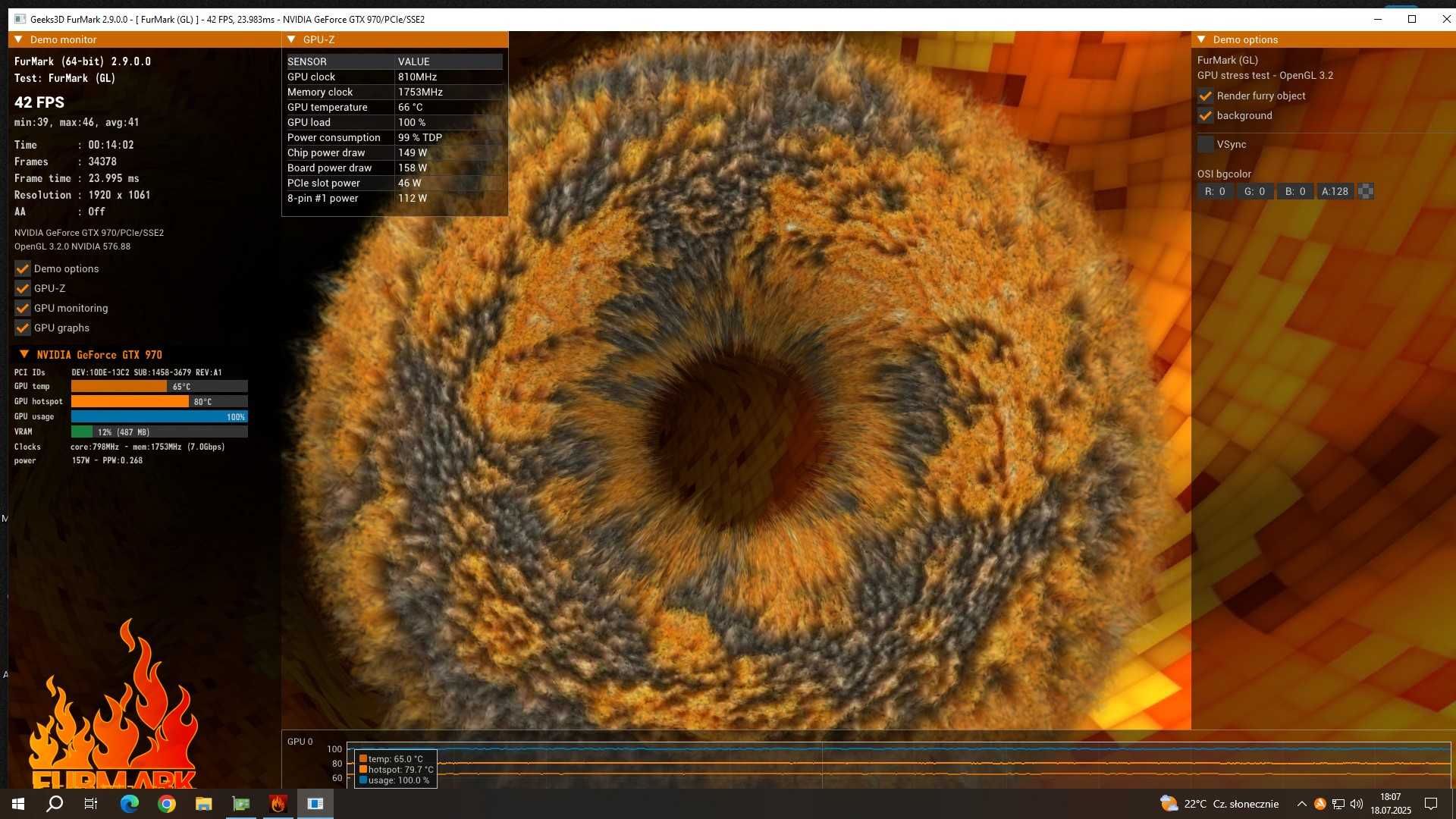1456x819 pixels.
Task: Collapse the GPU-Z panel triangle
Action: (x=291, y=39)
